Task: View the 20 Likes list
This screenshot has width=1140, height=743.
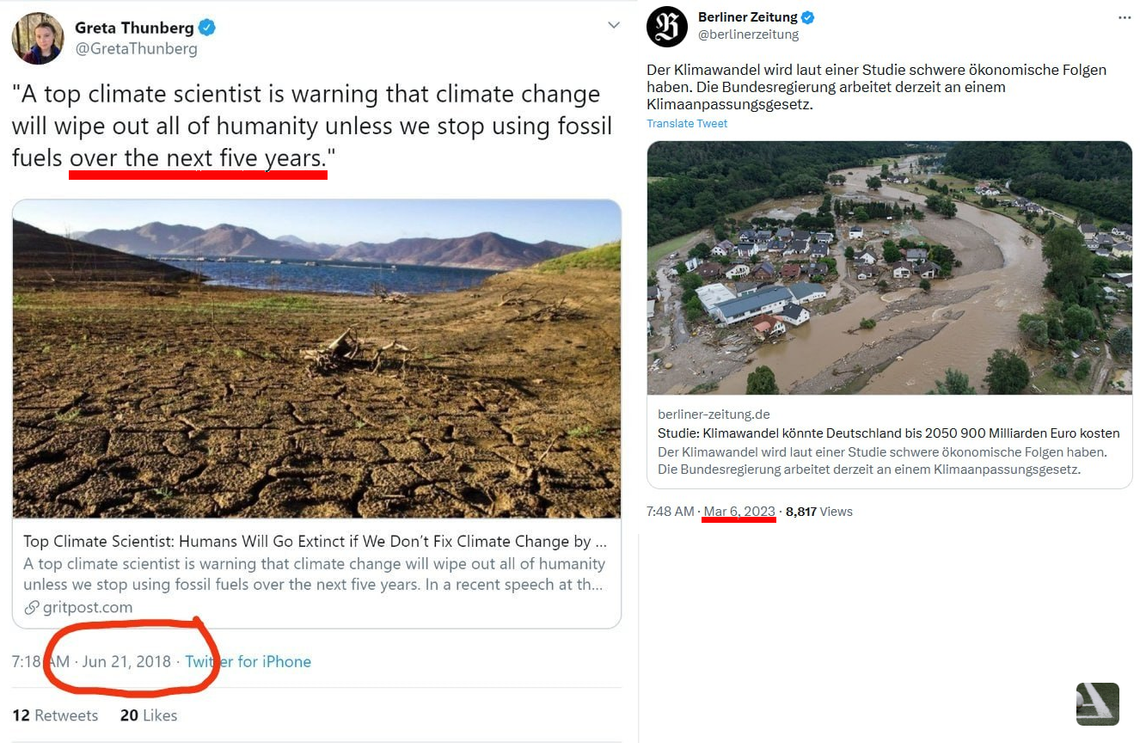Action: 148,715
